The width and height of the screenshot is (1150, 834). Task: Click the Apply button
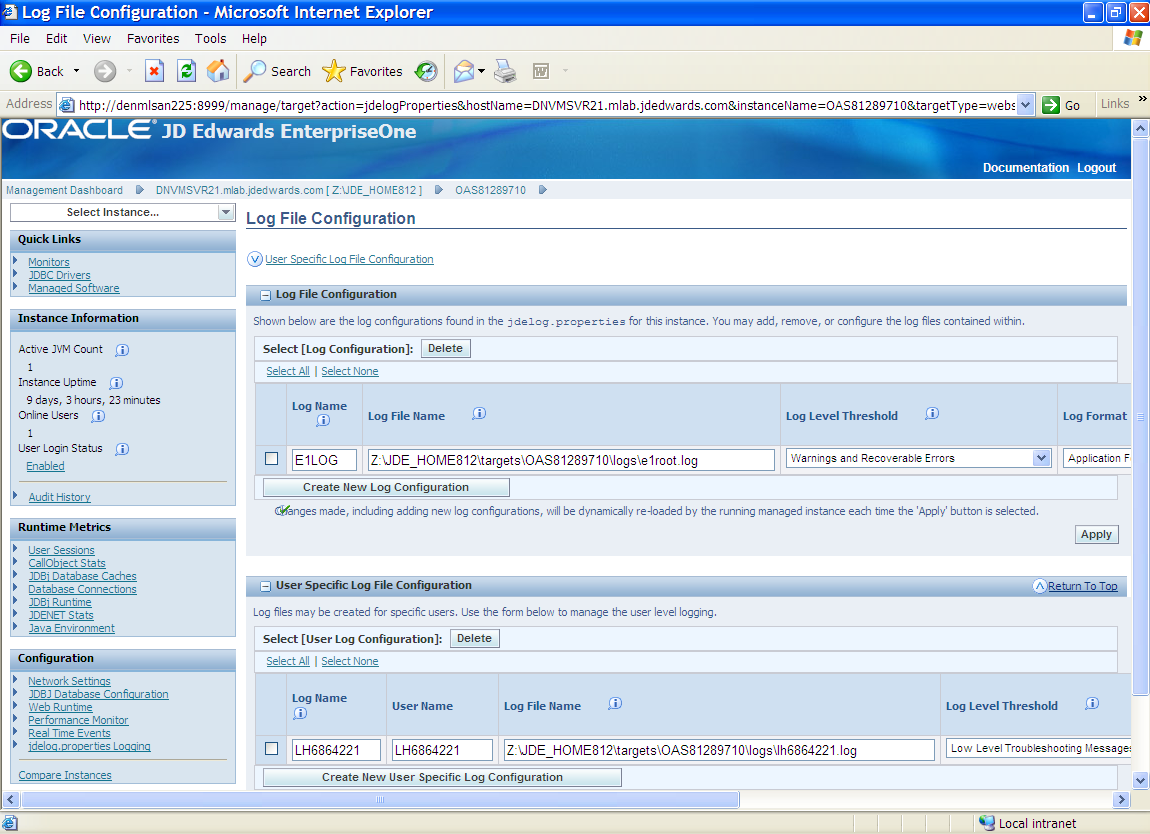coord(1096,535)
